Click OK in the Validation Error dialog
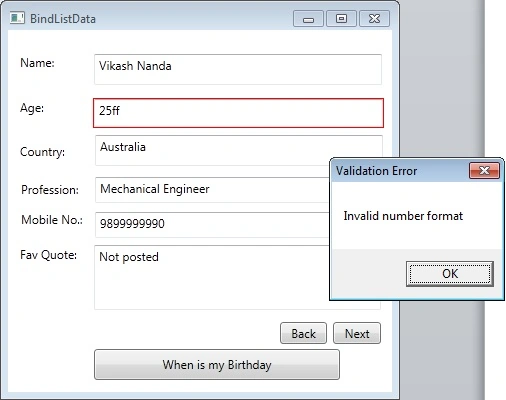Viewport: 506px width, 400px height. [450, 274]
